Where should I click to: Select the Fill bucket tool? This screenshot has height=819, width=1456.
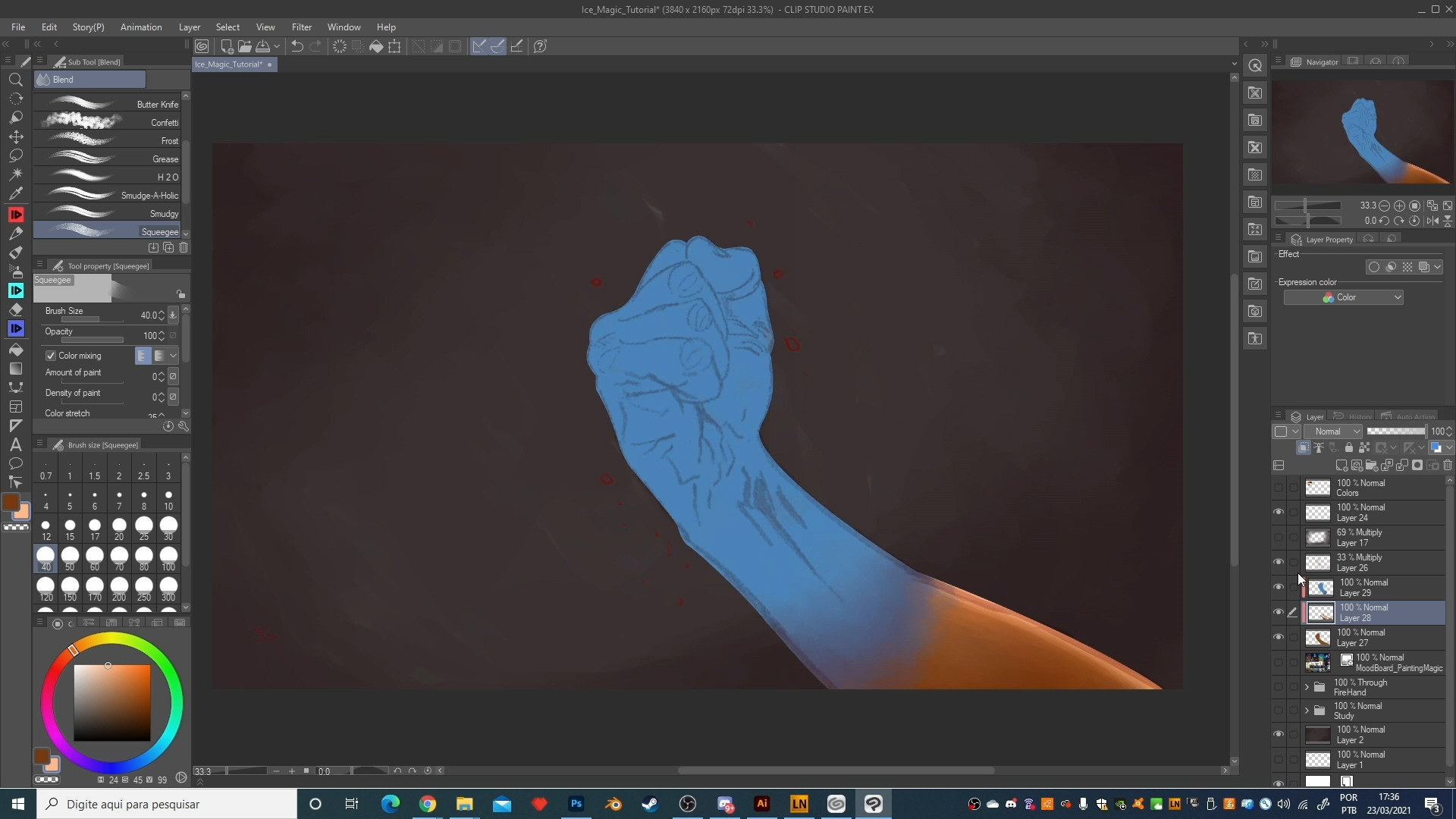click(15, 350)
